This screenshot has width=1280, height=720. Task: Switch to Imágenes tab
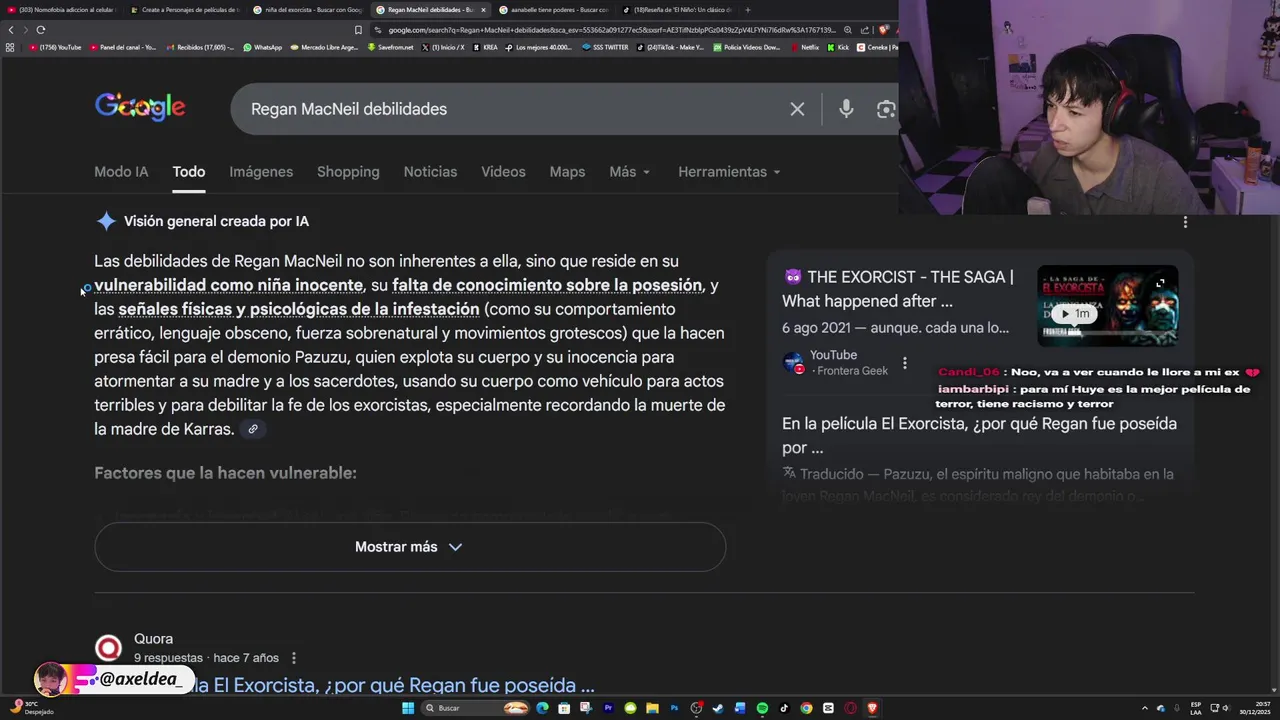(x=261, y=172)
